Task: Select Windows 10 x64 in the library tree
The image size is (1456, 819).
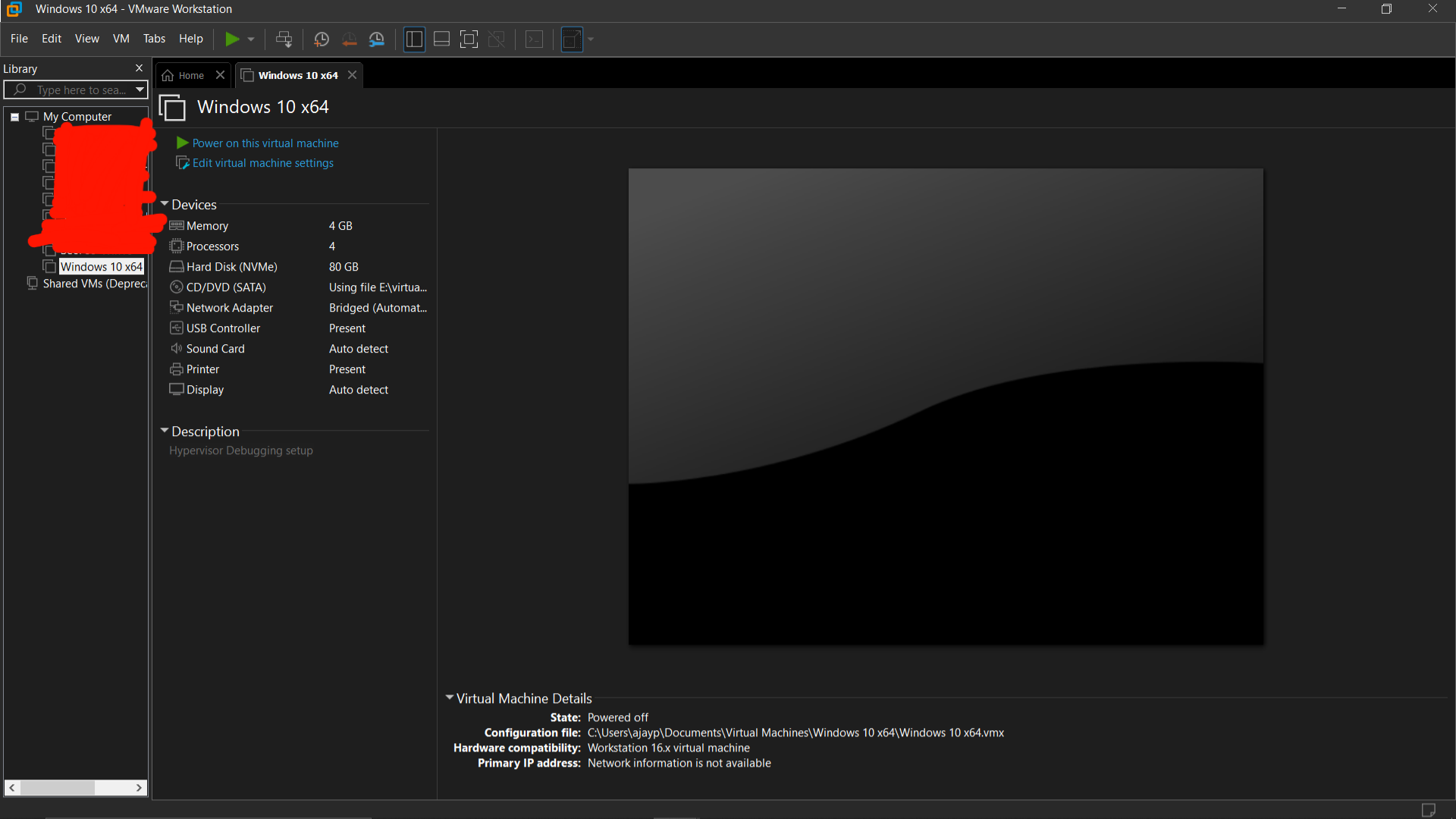Action: point(101,267)
